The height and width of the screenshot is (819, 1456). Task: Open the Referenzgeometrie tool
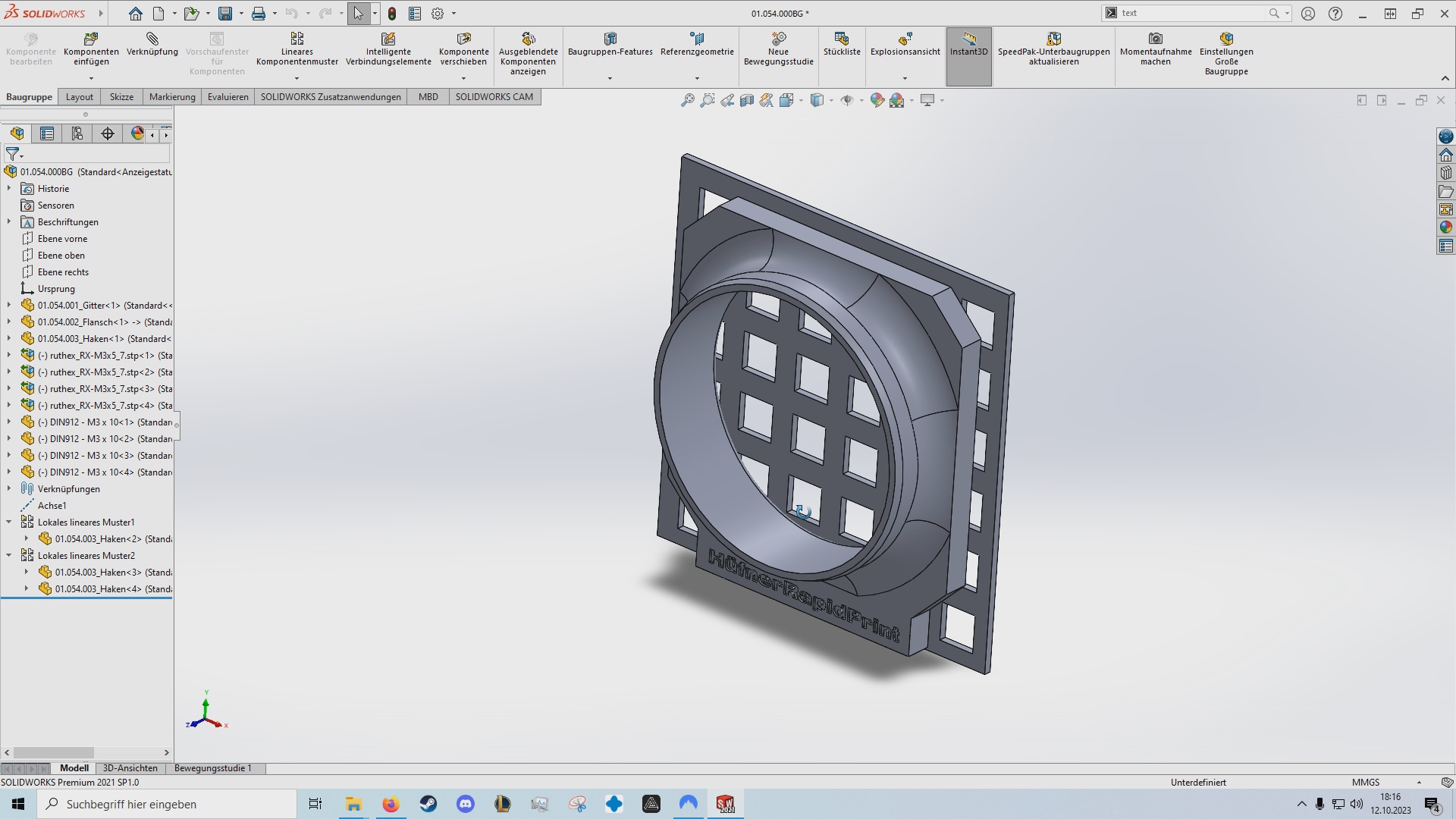pyautogui.click(x=696, y=39)
